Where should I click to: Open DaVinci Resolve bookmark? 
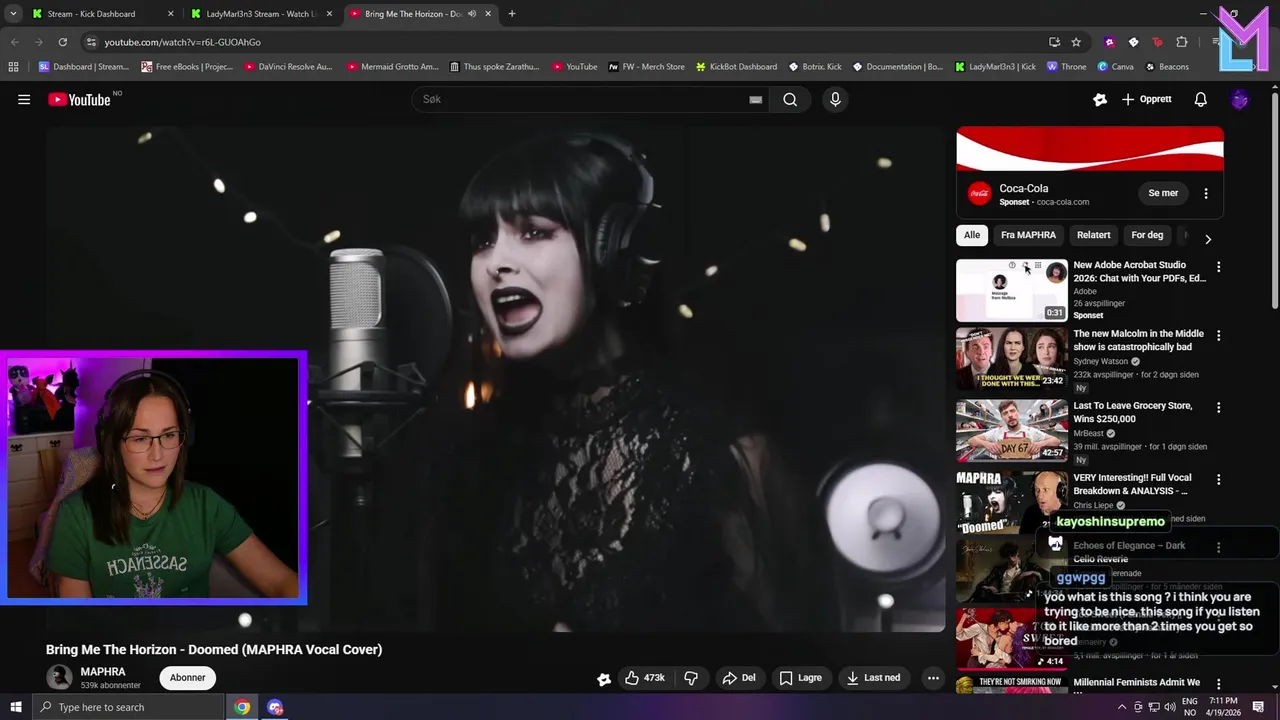(x=287, y=67)
